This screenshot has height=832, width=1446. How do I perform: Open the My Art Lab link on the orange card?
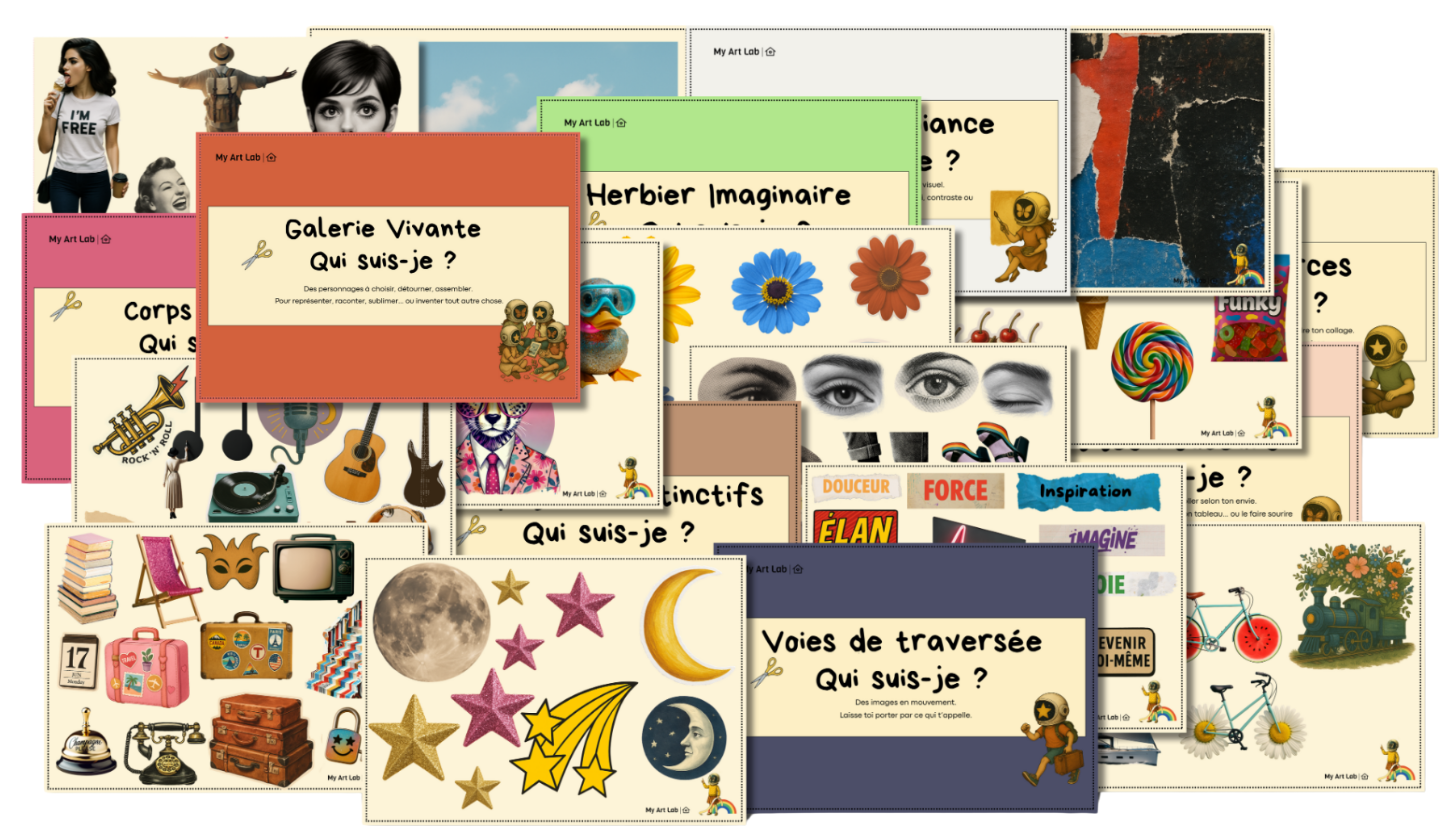238,158
